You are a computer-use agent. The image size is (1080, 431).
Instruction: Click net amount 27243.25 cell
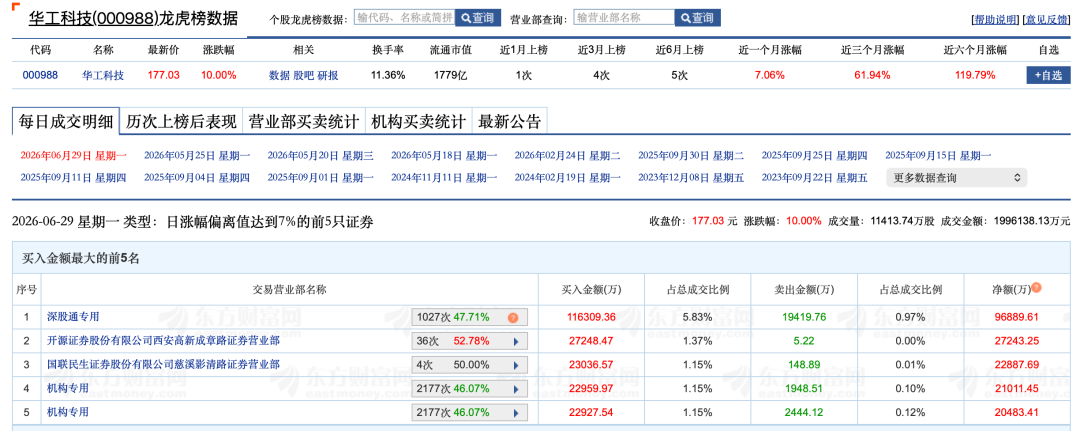point(1016,341)
